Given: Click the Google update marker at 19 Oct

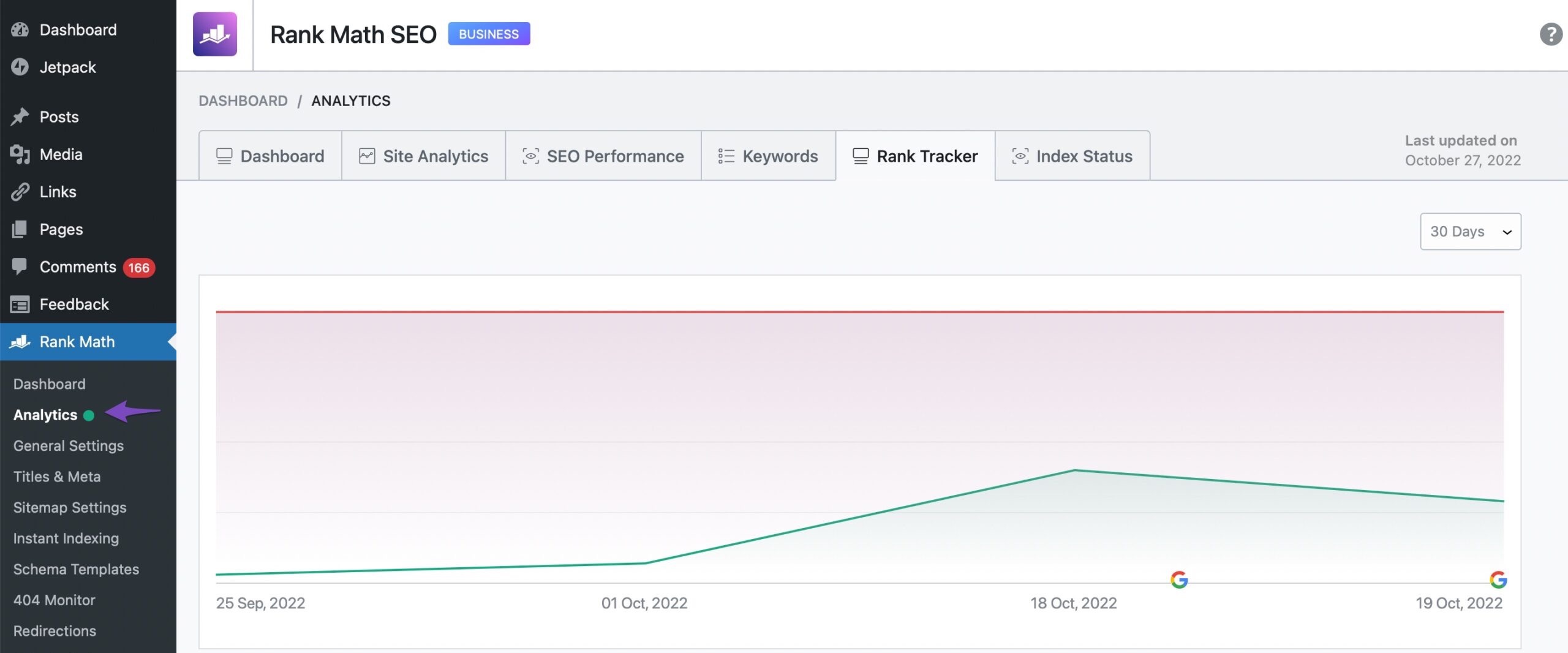Looking at the screenshot, I should 1498,579.
